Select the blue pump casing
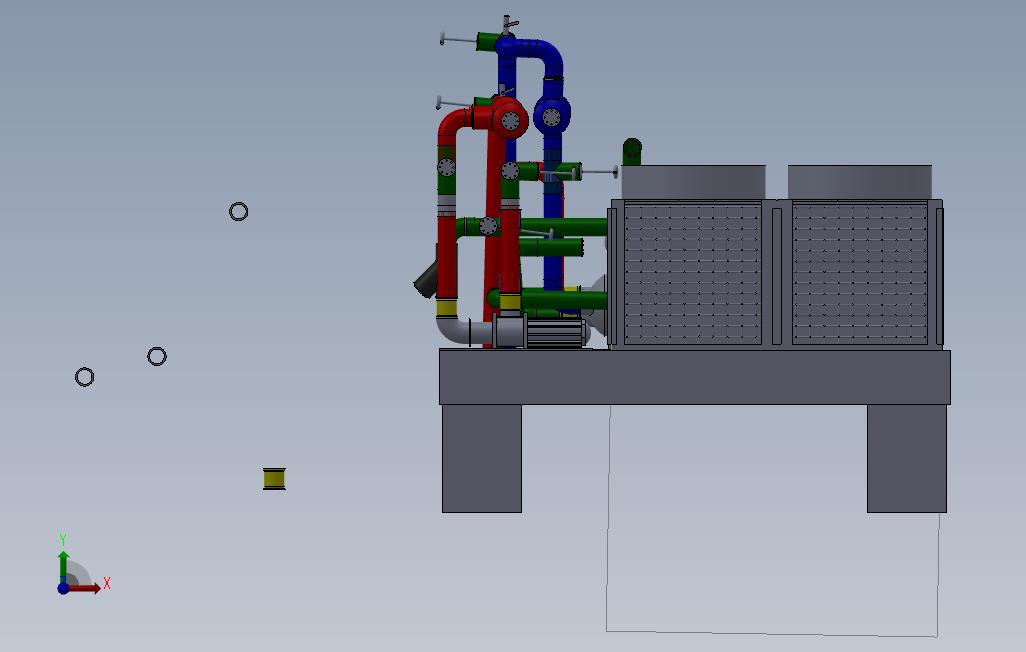This screenshot has height=652, width=1026. pos(552,117)
